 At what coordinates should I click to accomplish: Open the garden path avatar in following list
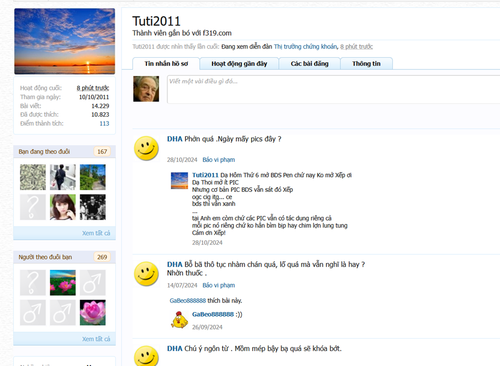click(93, 177)
